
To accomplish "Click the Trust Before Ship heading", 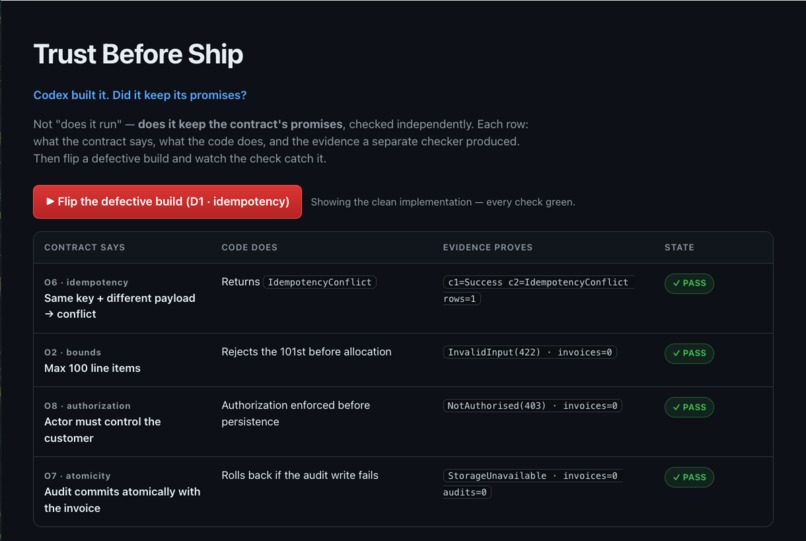I will pyautogui.click(x=138, y=54).
